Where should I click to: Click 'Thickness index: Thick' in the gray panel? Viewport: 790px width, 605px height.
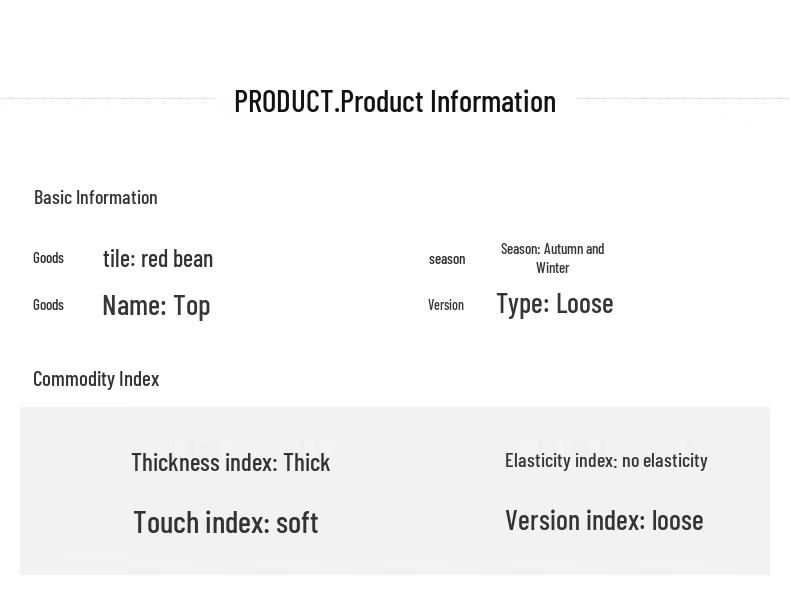coord(230,462)
